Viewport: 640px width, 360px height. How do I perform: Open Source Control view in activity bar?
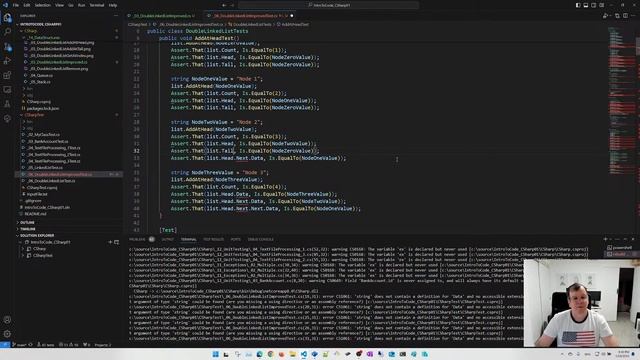coord(7,47)
